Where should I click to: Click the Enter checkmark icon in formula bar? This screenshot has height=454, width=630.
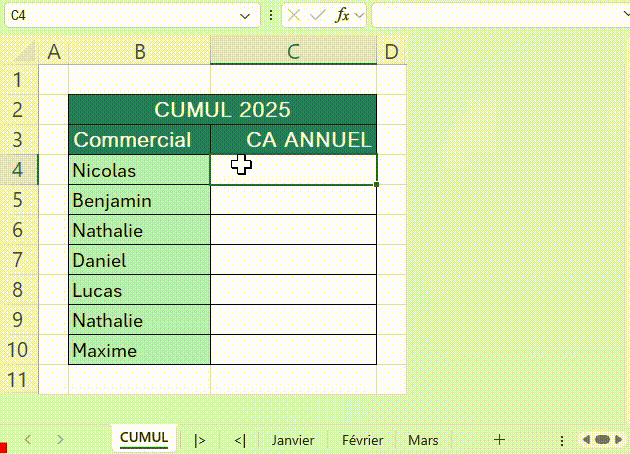point(317,16)
